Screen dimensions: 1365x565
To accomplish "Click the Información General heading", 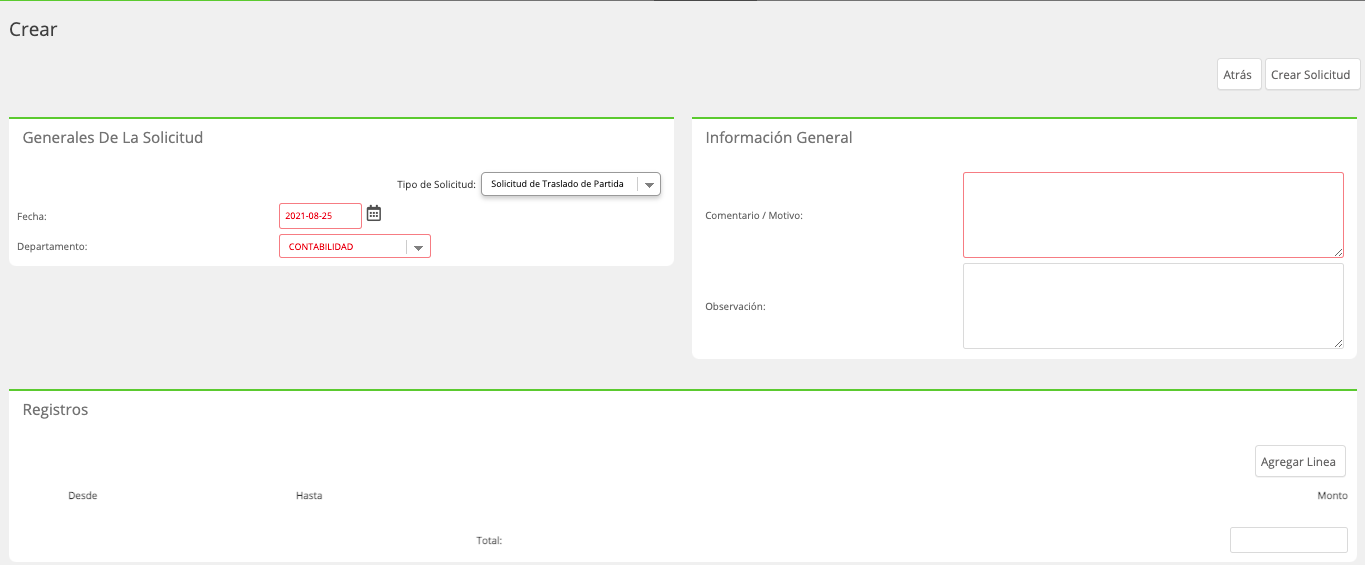I will point(779,138).
